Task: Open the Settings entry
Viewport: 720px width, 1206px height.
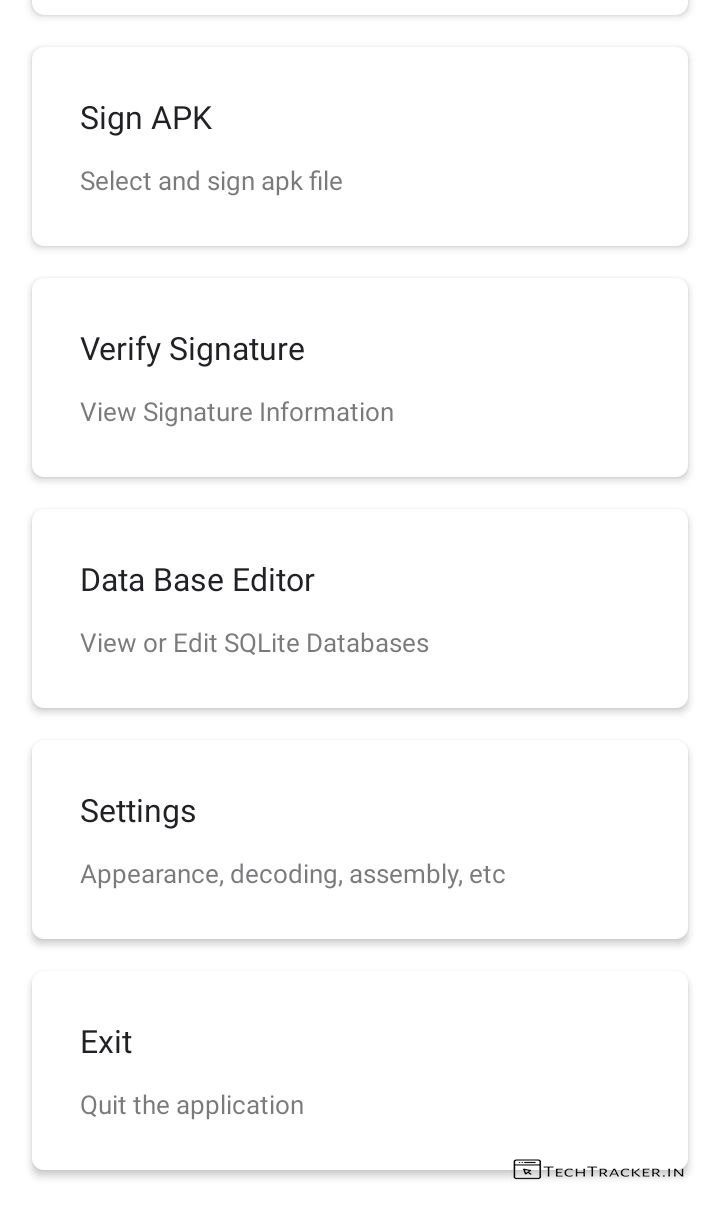Action: (x=138, y=811)
